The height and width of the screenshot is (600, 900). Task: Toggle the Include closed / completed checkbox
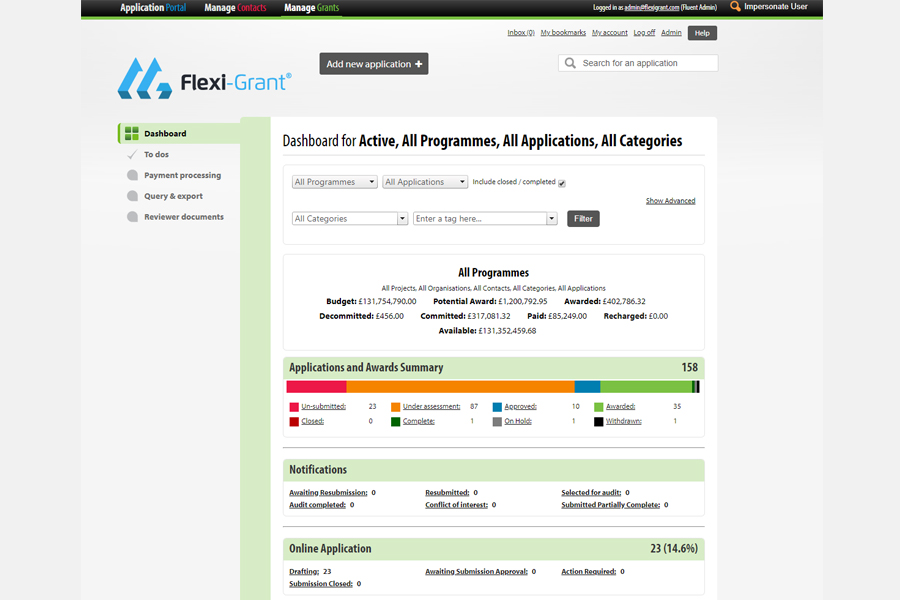[x=562, y=183]
